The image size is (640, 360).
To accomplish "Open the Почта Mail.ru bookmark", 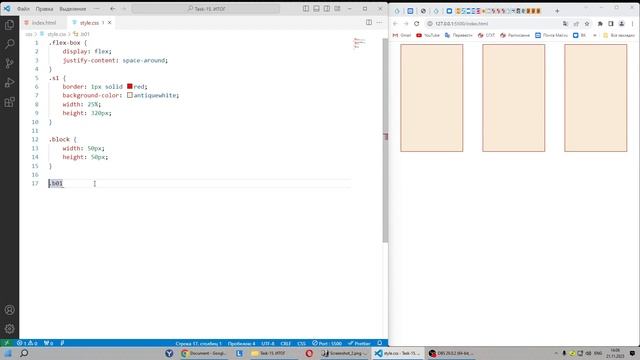I will [551, 36].
